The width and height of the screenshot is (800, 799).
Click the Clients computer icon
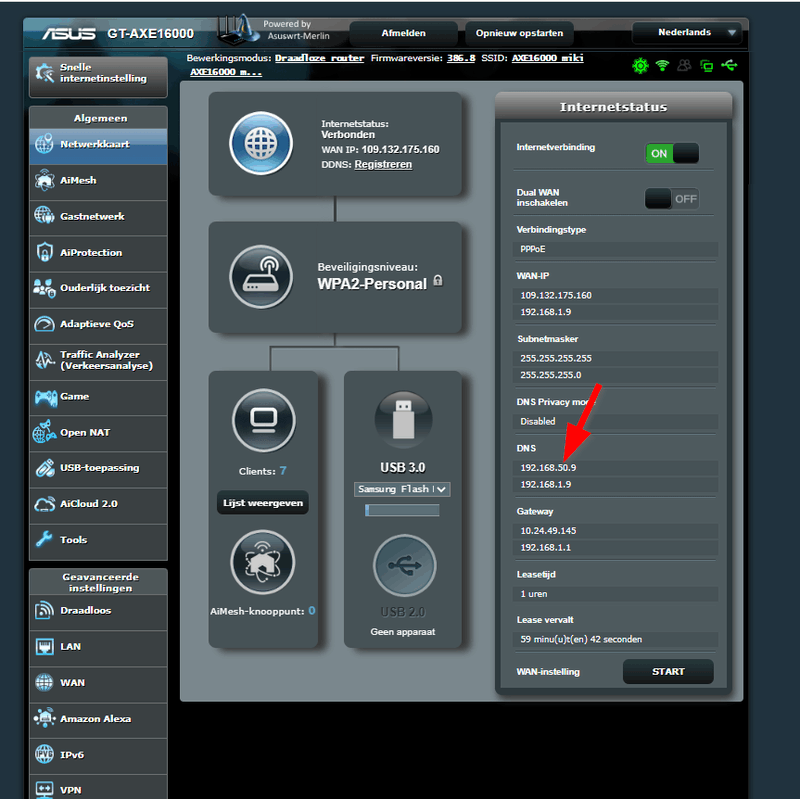pyautogui.click(x=264, y=420)
